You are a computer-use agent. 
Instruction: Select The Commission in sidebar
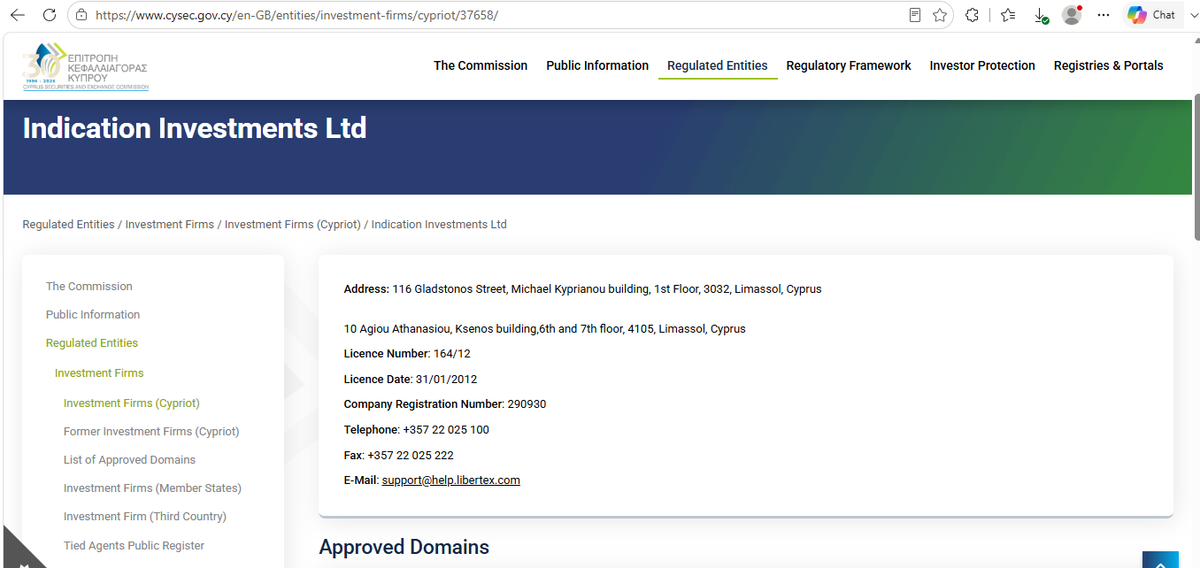point(89,286)
